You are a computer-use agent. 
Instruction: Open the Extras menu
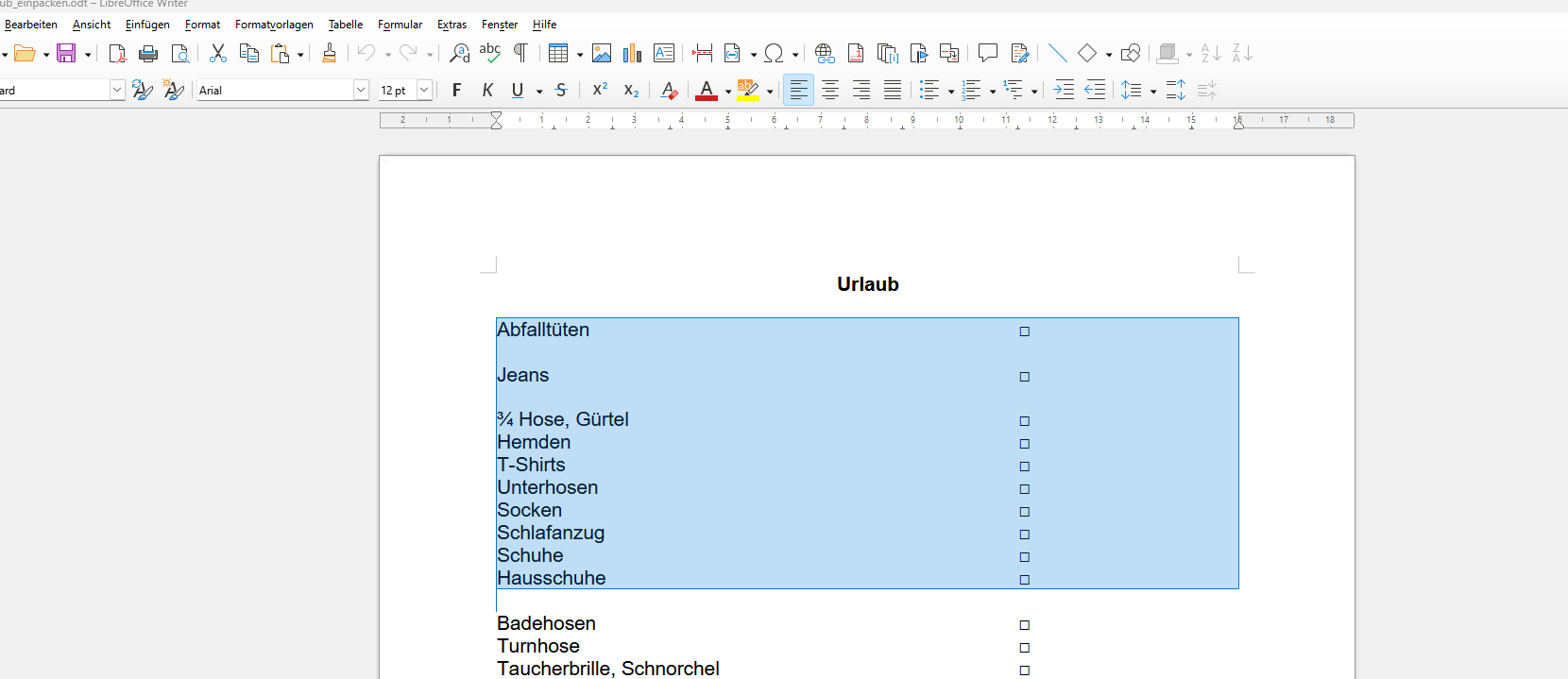[x=452, y=25]
